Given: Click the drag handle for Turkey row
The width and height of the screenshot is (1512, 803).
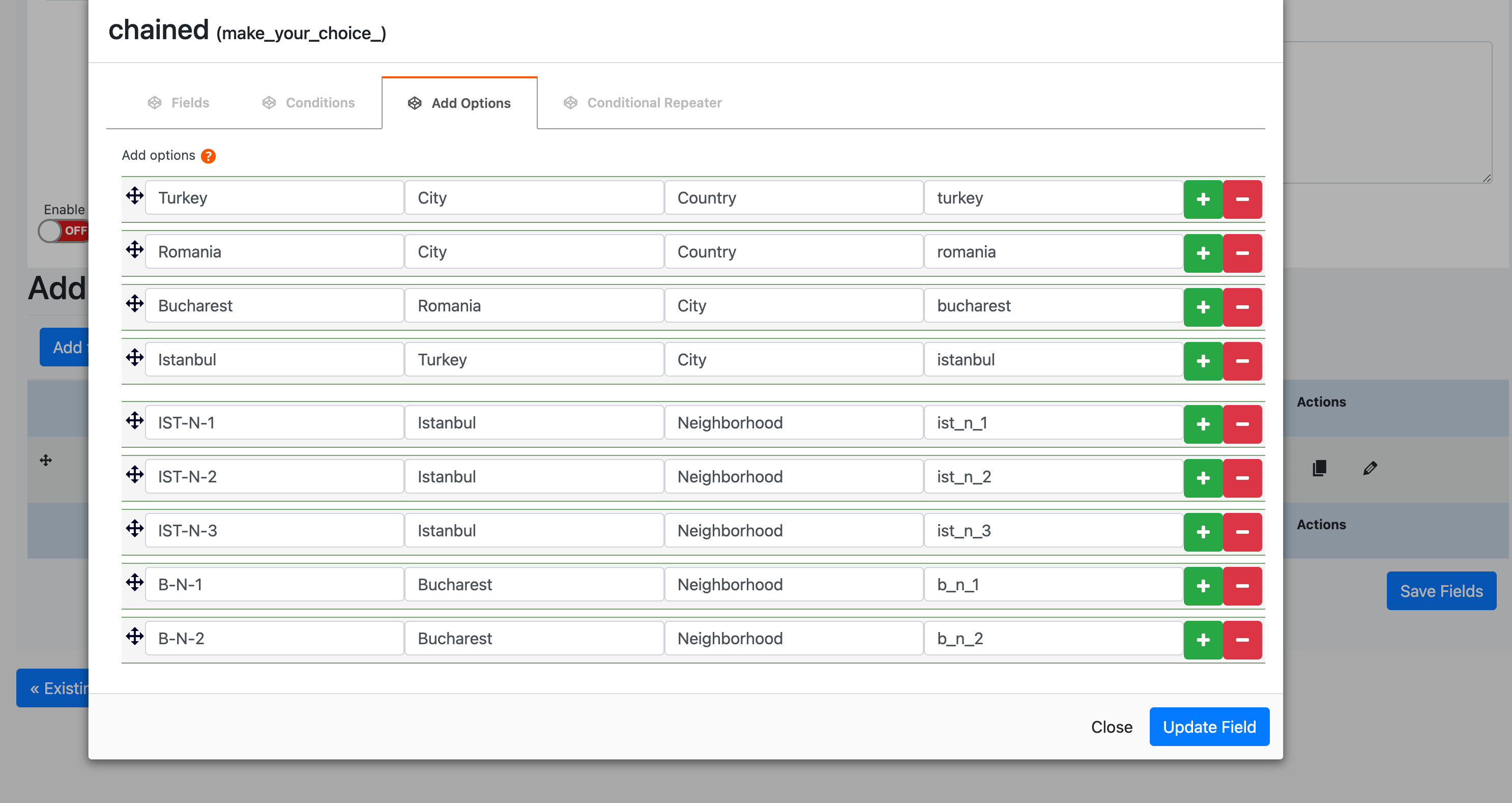Looking at the screenshot, I should [x=134, y=196].
